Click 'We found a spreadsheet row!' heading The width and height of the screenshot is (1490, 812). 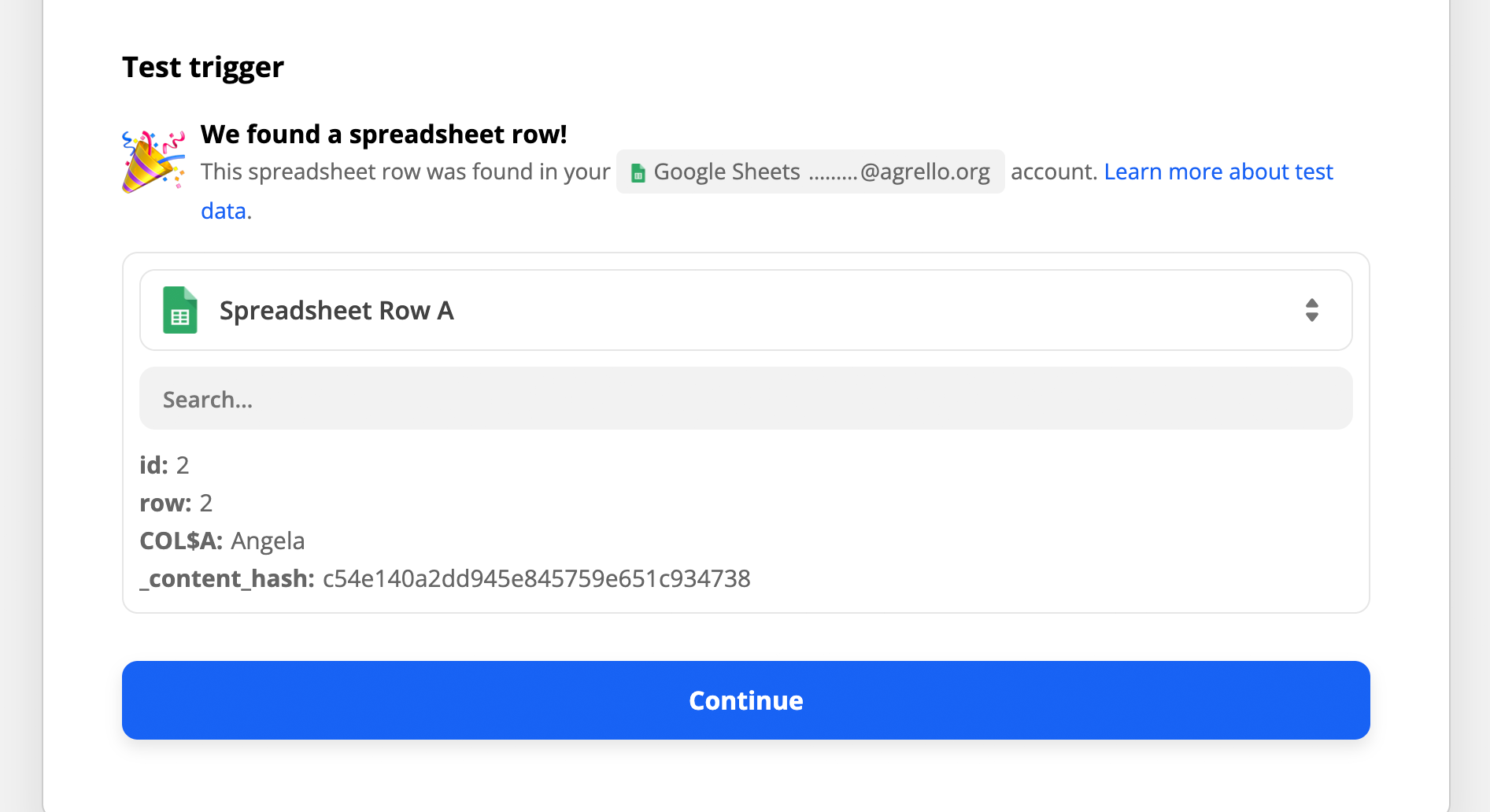383,135
